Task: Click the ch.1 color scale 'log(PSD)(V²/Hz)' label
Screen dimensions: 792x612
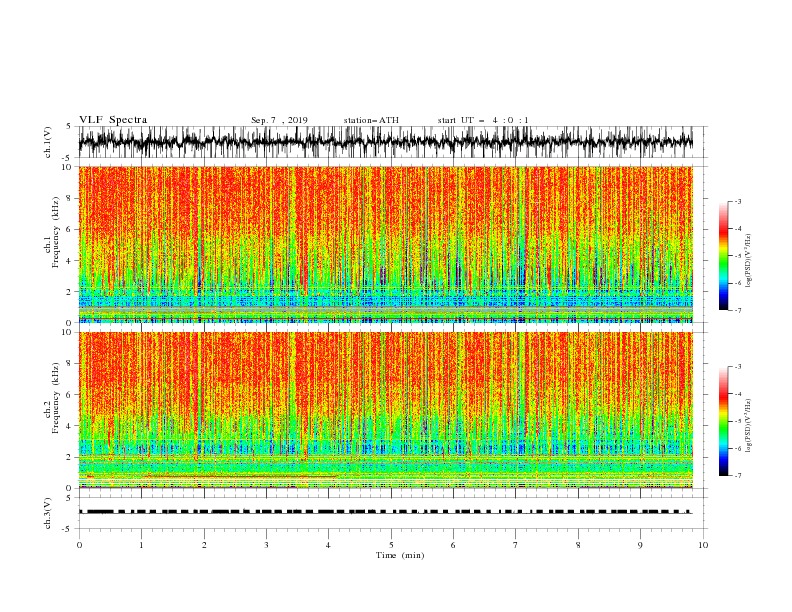Action: click(x=749, y=261)
